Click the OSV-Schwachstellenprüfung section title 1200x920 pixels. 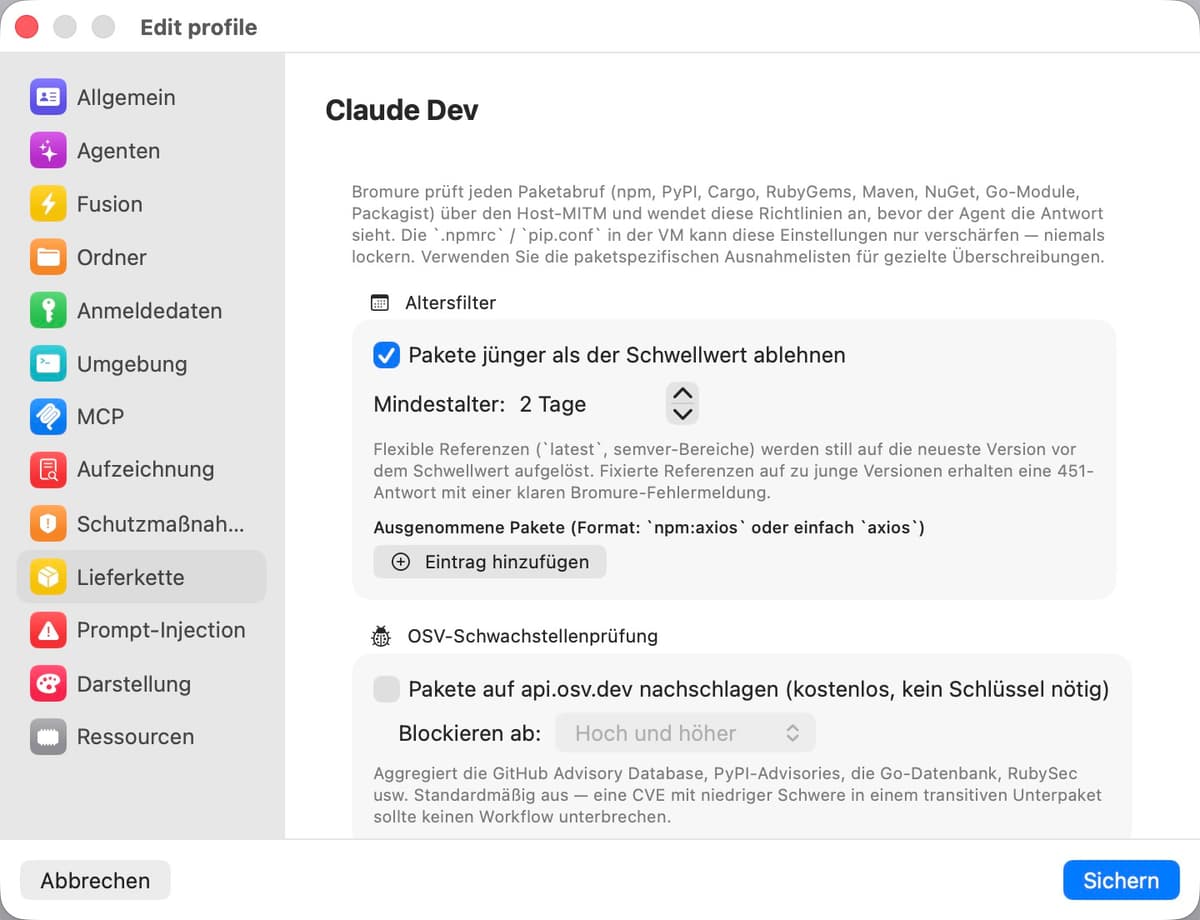click(533, 636)
